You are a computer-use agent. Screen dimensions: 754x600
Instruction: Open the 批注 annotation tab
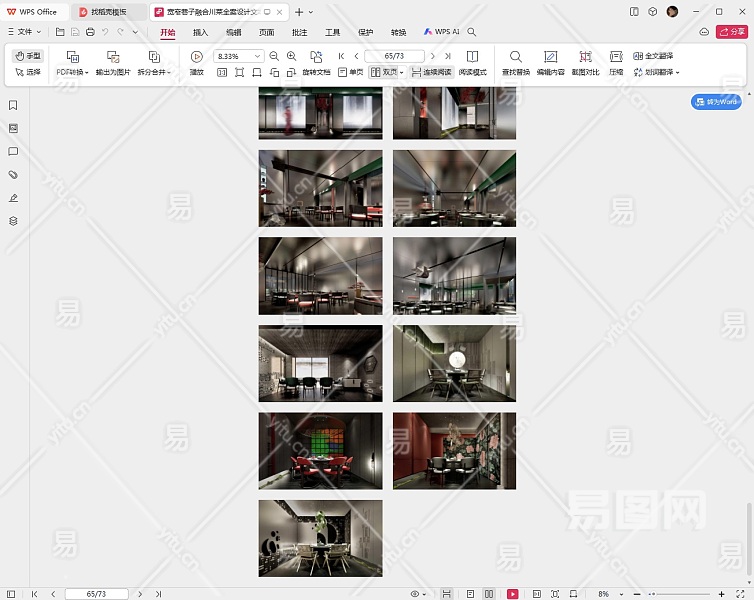pyautogui.click(x=299, y=32)
